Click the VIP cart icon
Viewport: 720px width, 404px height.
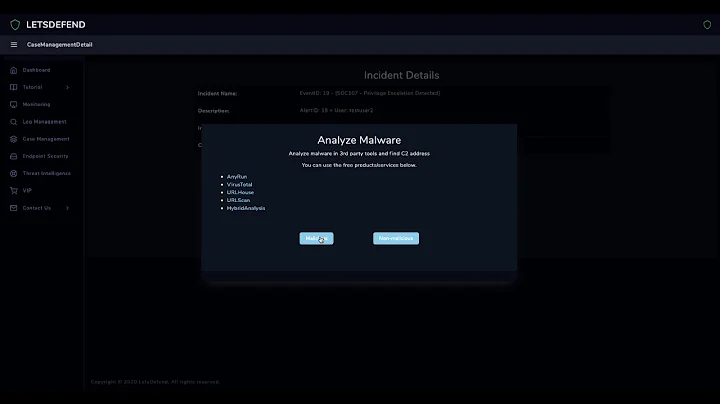[13, 191]
